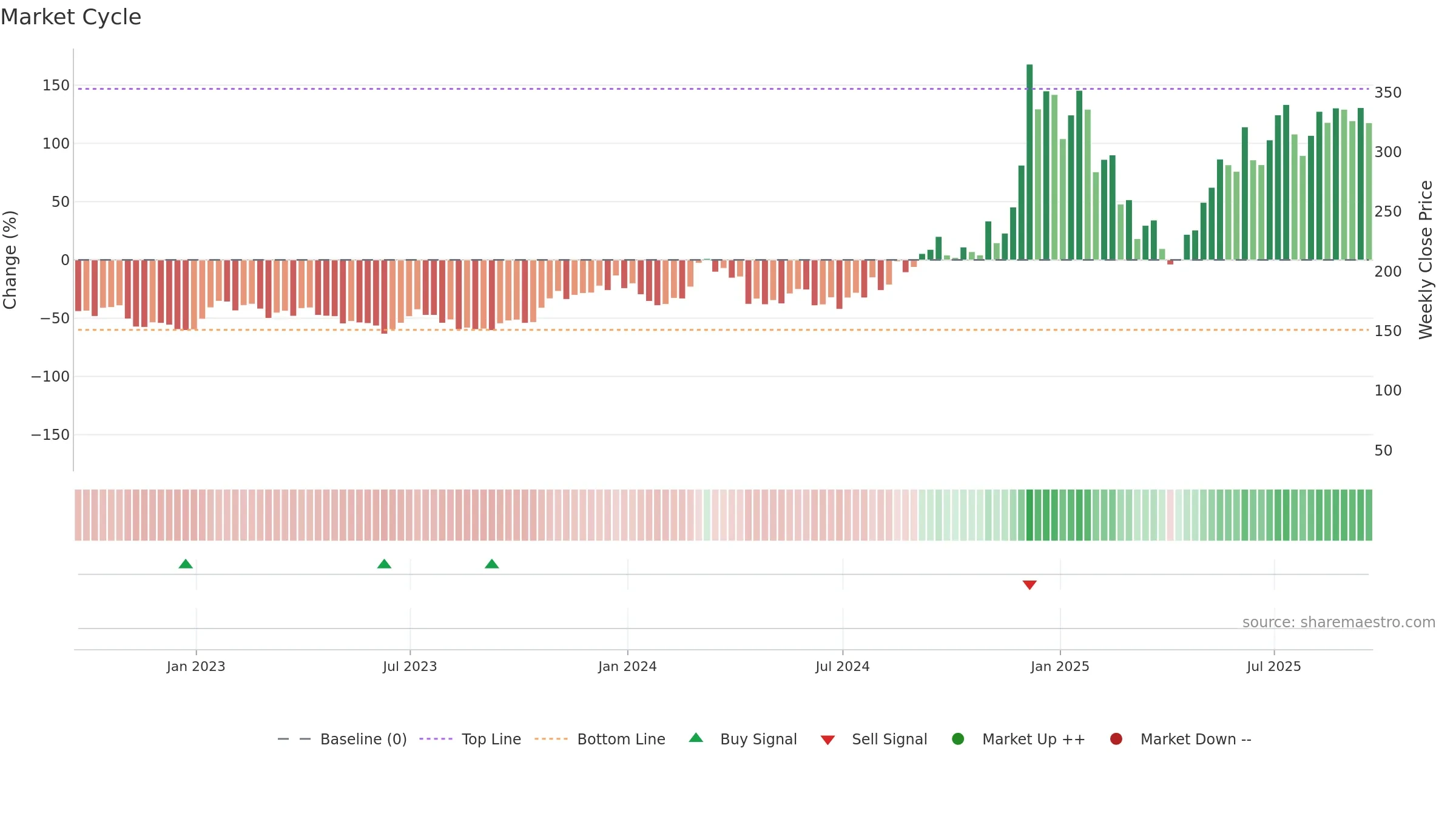Click the Weekly Close Price axis title

(1426, 260)
